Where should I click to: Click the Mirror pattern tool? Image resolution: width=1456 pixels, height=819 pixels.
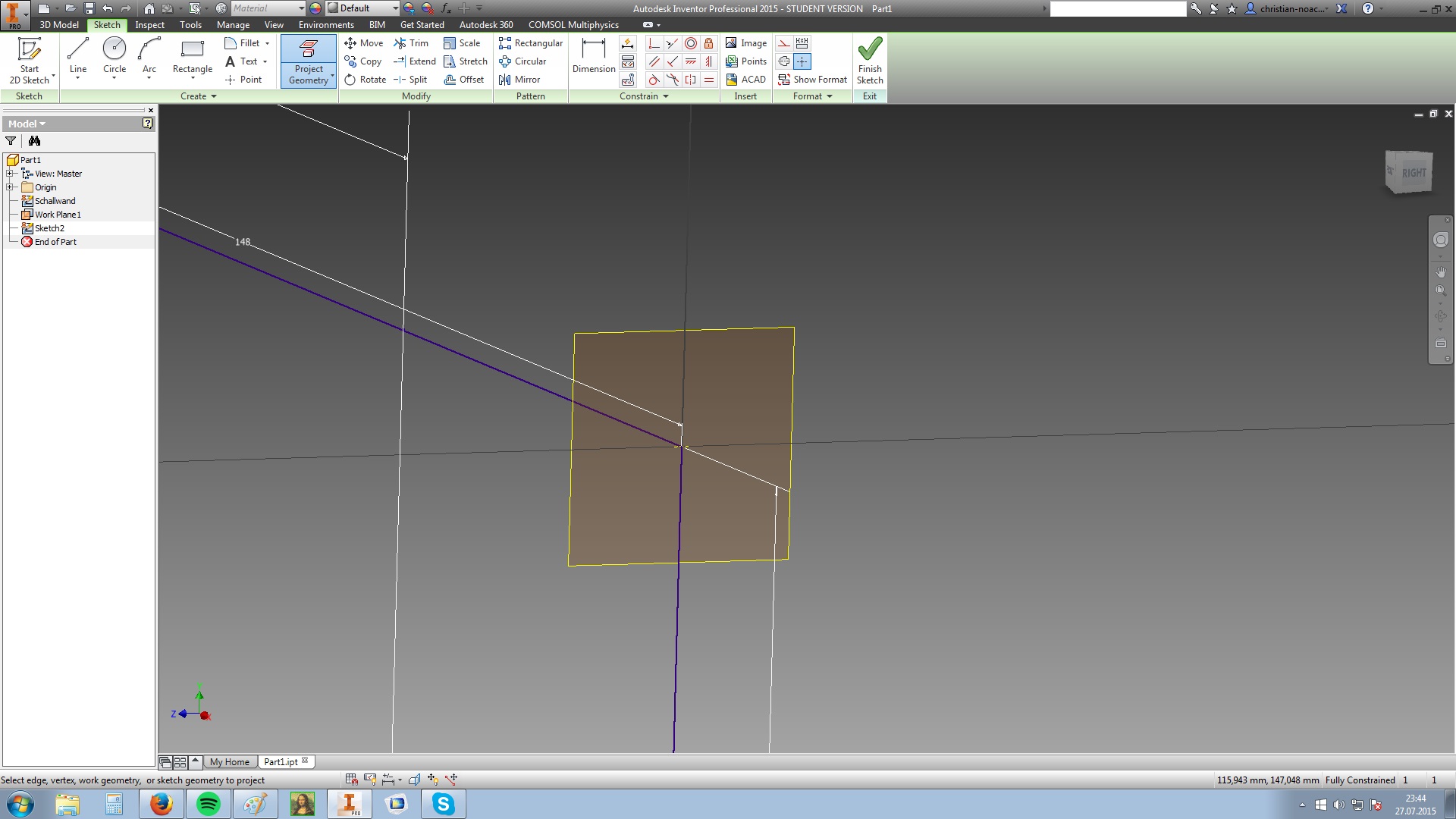click(519, 80)
